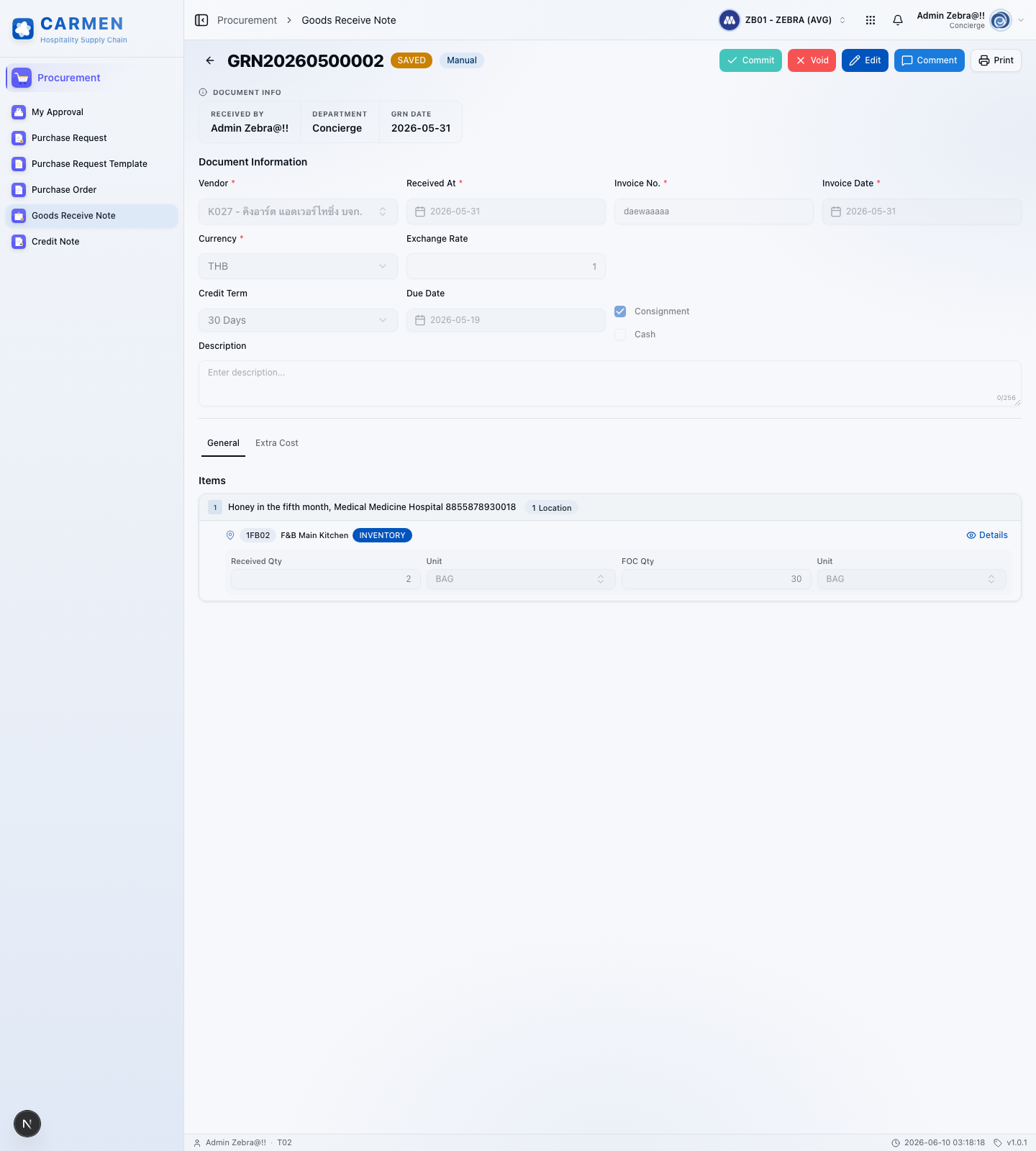Click the user icon in the status bar
Screen dimensions: 1036x1151
point(197,1143)
